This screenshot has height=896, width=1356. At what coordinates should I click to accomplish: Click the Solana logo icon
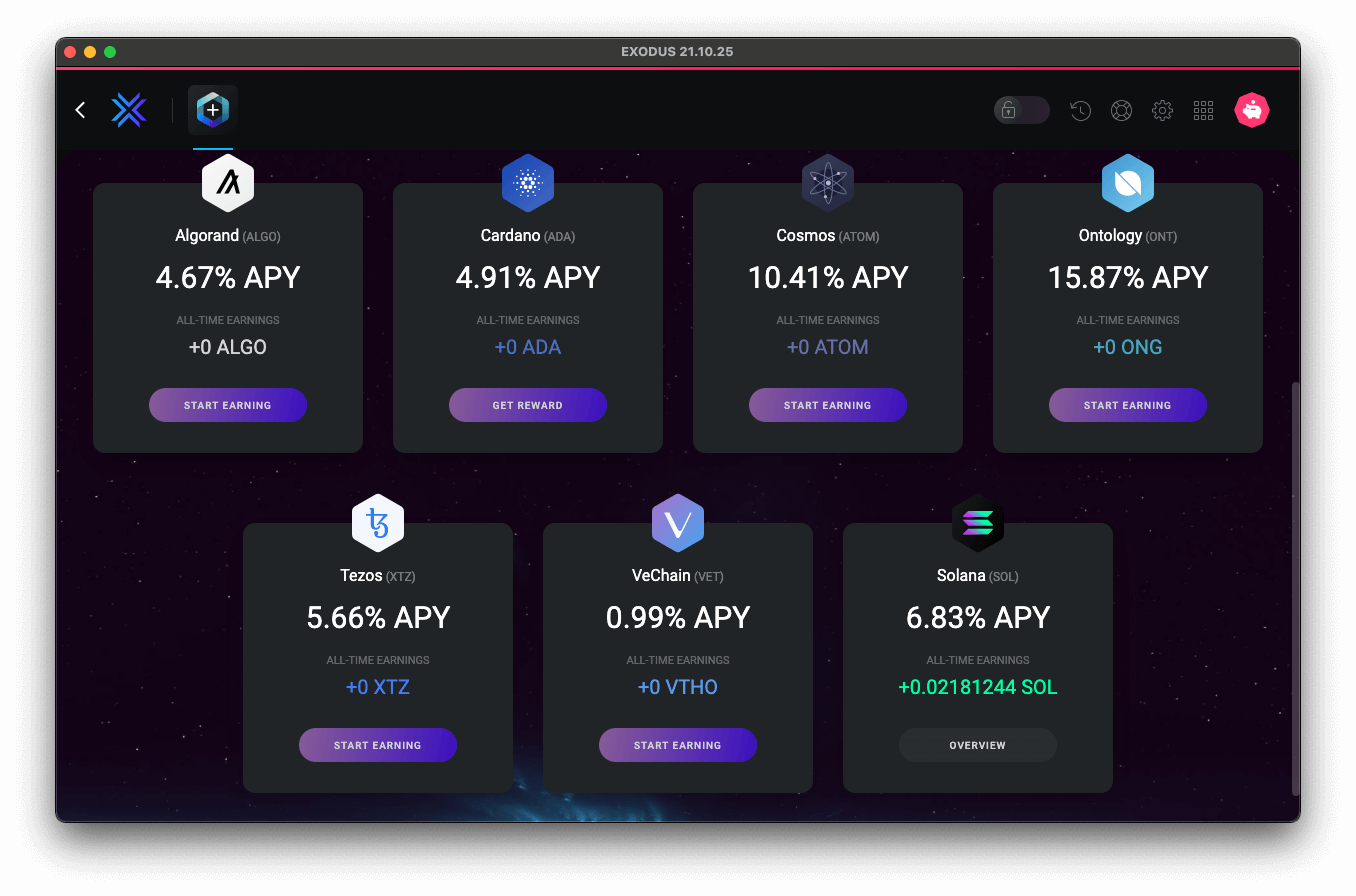[x=978, y=523]
